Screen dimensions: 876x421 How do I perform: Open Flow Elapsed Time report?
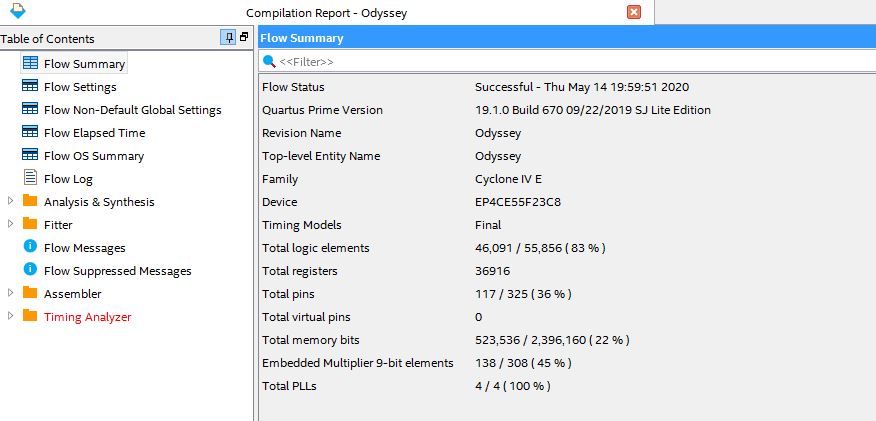(94, 133)
